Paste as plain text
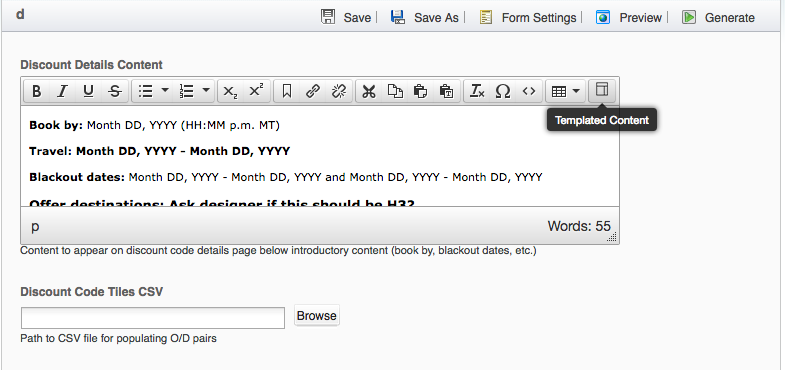The width and height of the screenshot is (785, 370). 447,91
